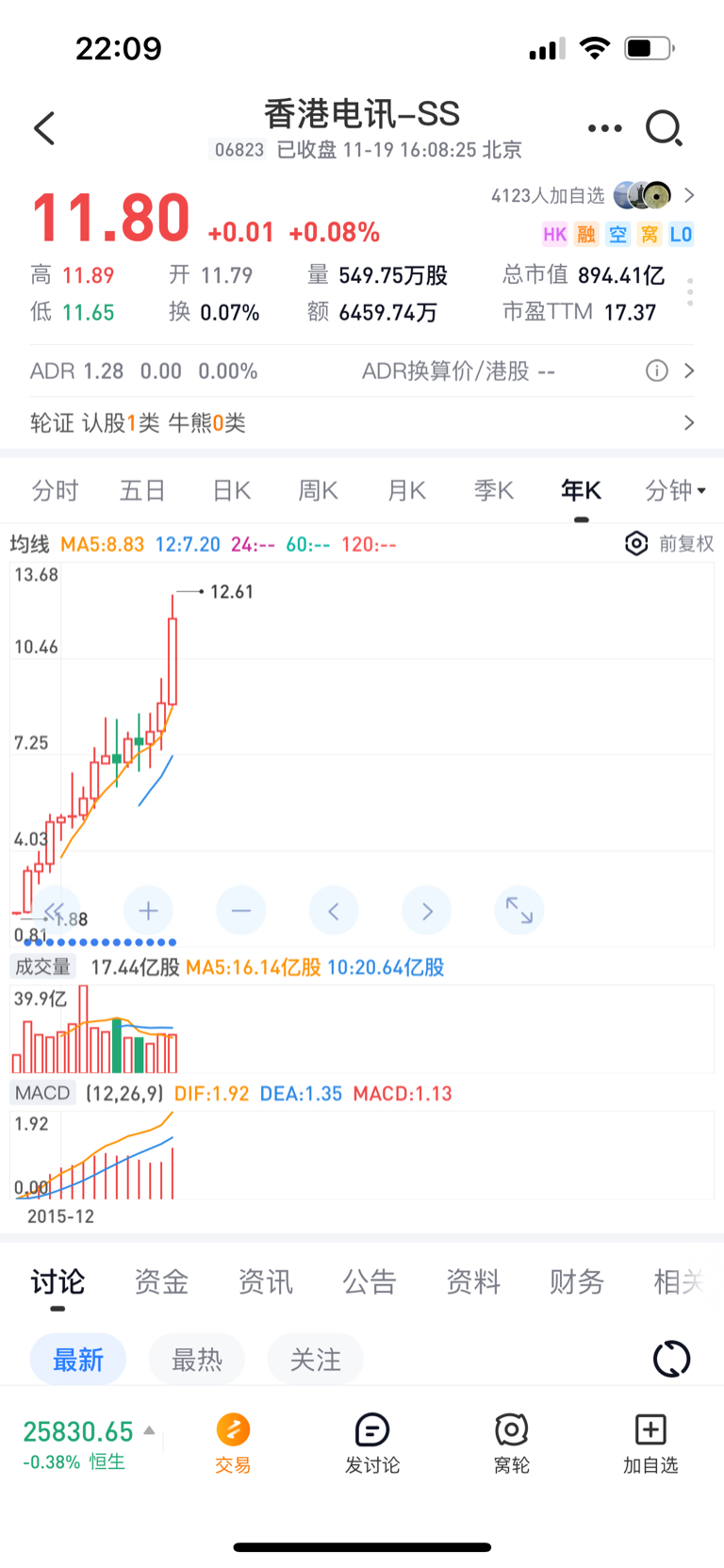Open ADR info circle icon
724x1568 pixels.
coord(657,371)
